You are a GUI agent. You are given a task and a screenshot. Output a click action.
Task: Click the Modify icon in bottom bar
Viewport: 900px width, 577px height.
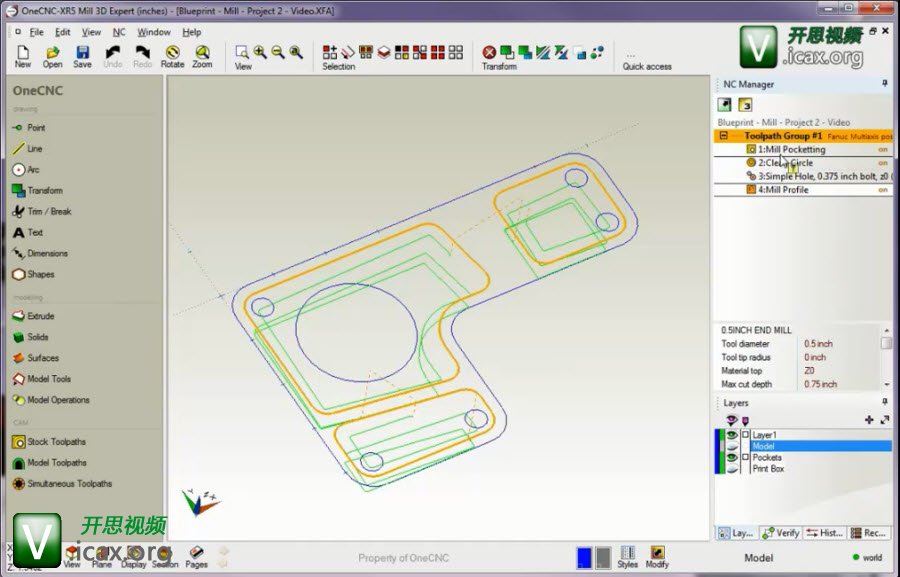pos(657,556)
